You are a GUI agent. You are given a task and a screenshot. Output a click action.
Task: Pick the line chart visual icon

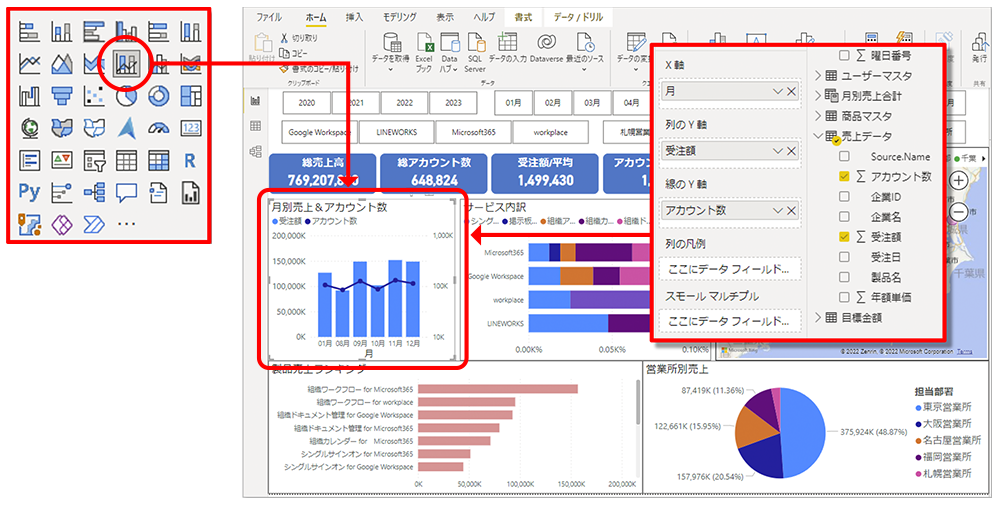point(29,63)
